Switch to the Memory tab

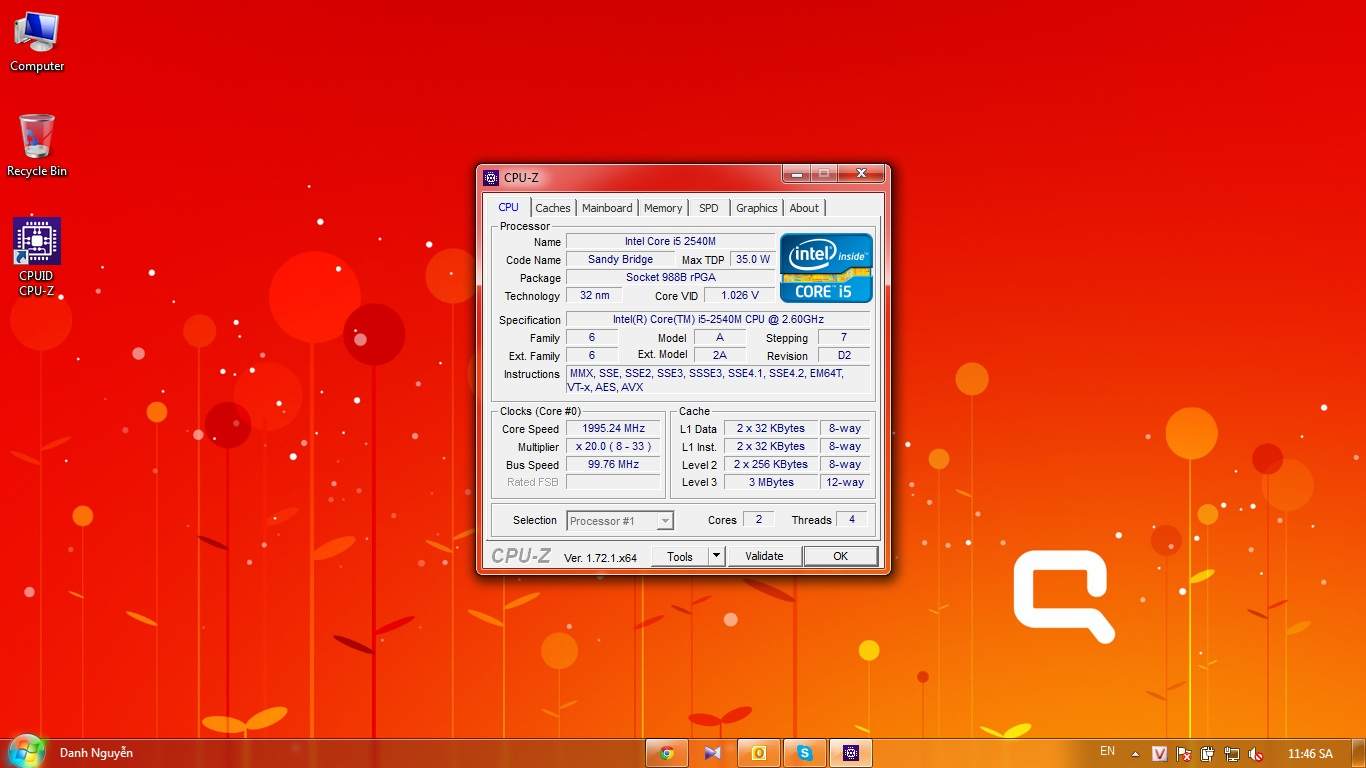click(x=663, y=208)
